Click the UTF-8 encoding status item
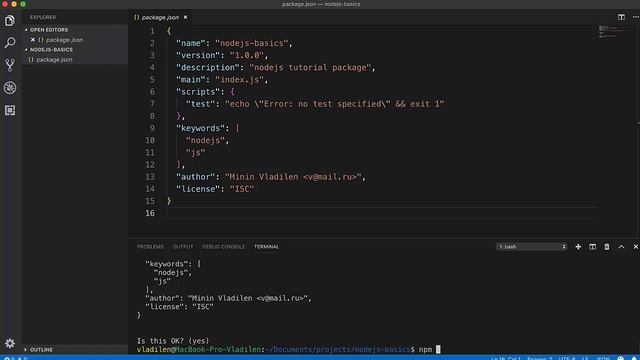 pyautogui.click(x=567, y=358)
